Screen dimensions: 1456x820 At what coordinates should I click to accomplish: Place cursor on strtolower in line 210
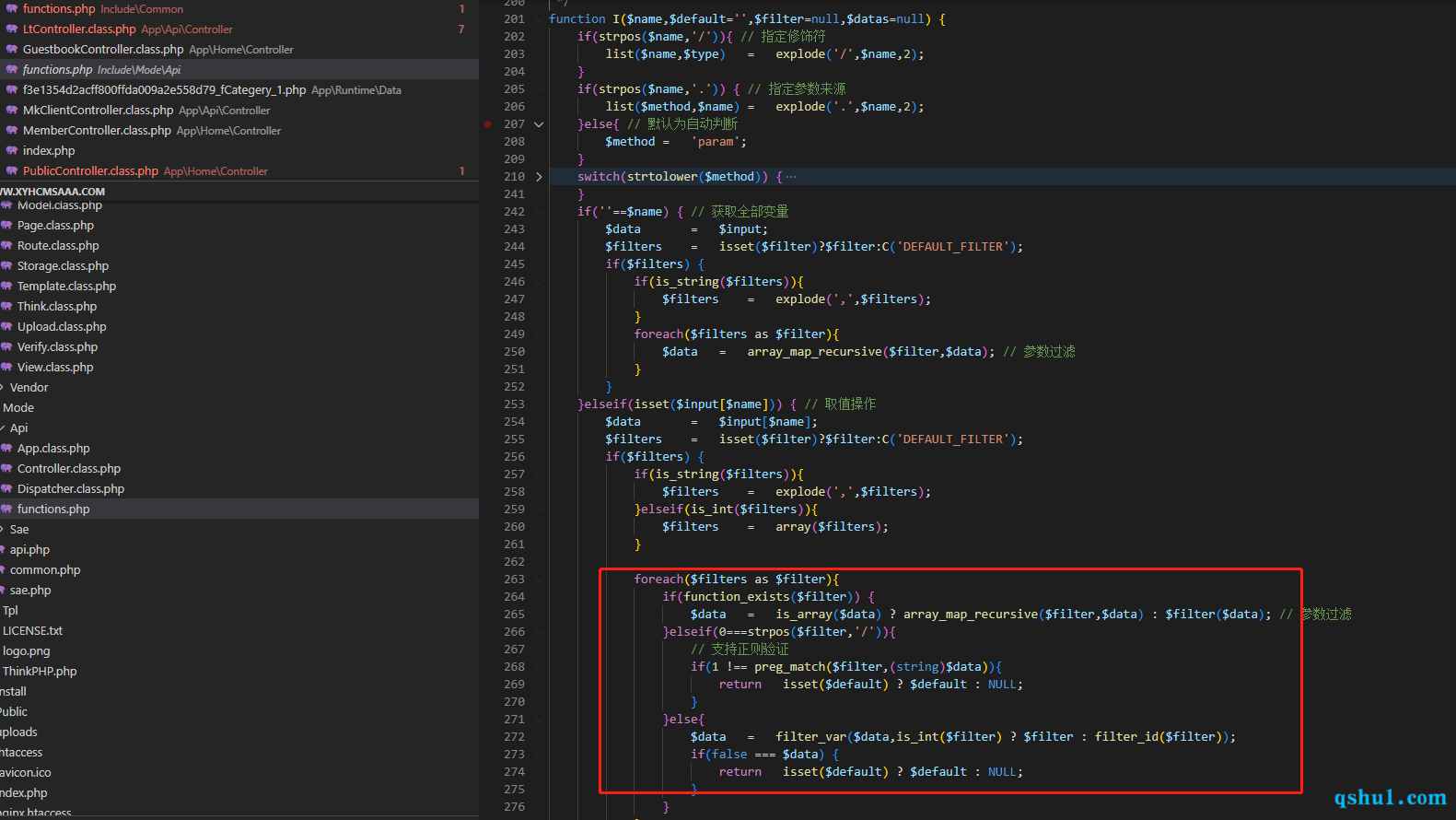662,177
